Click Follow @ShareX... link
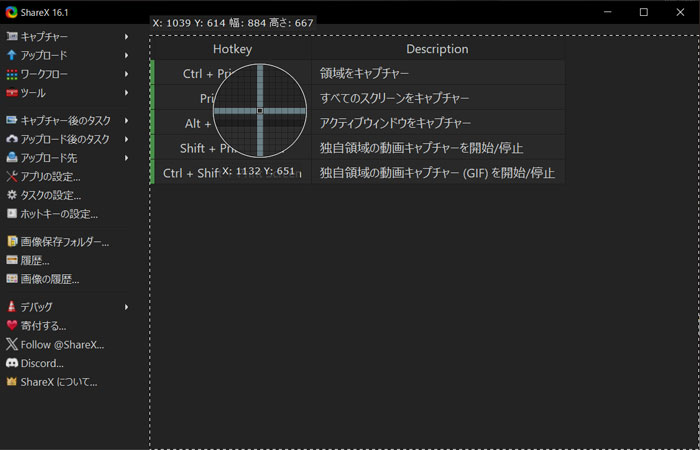700x450 pixels. click(x=62, y=345)
